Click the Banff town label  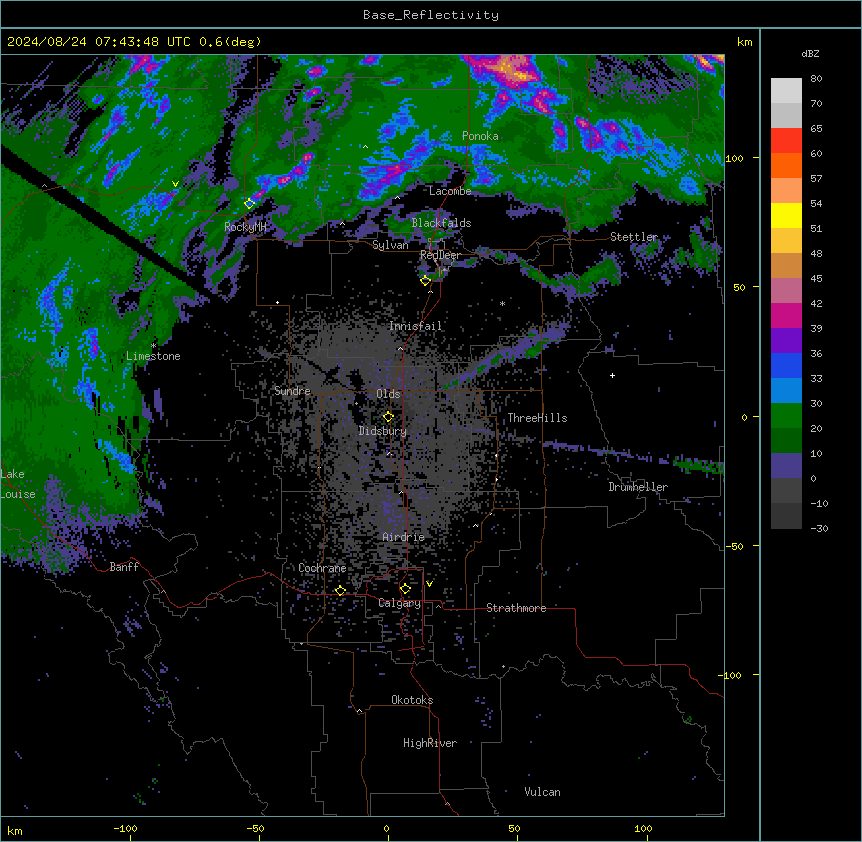click(124, 567)
